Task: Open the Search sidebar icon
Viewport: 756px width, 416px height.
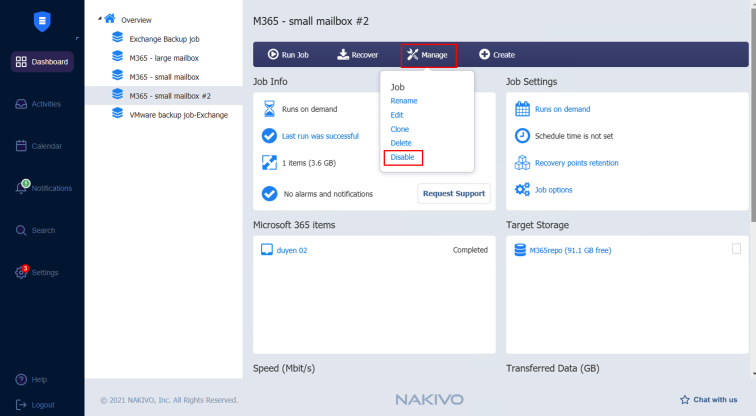Action: tap(22, 230)
